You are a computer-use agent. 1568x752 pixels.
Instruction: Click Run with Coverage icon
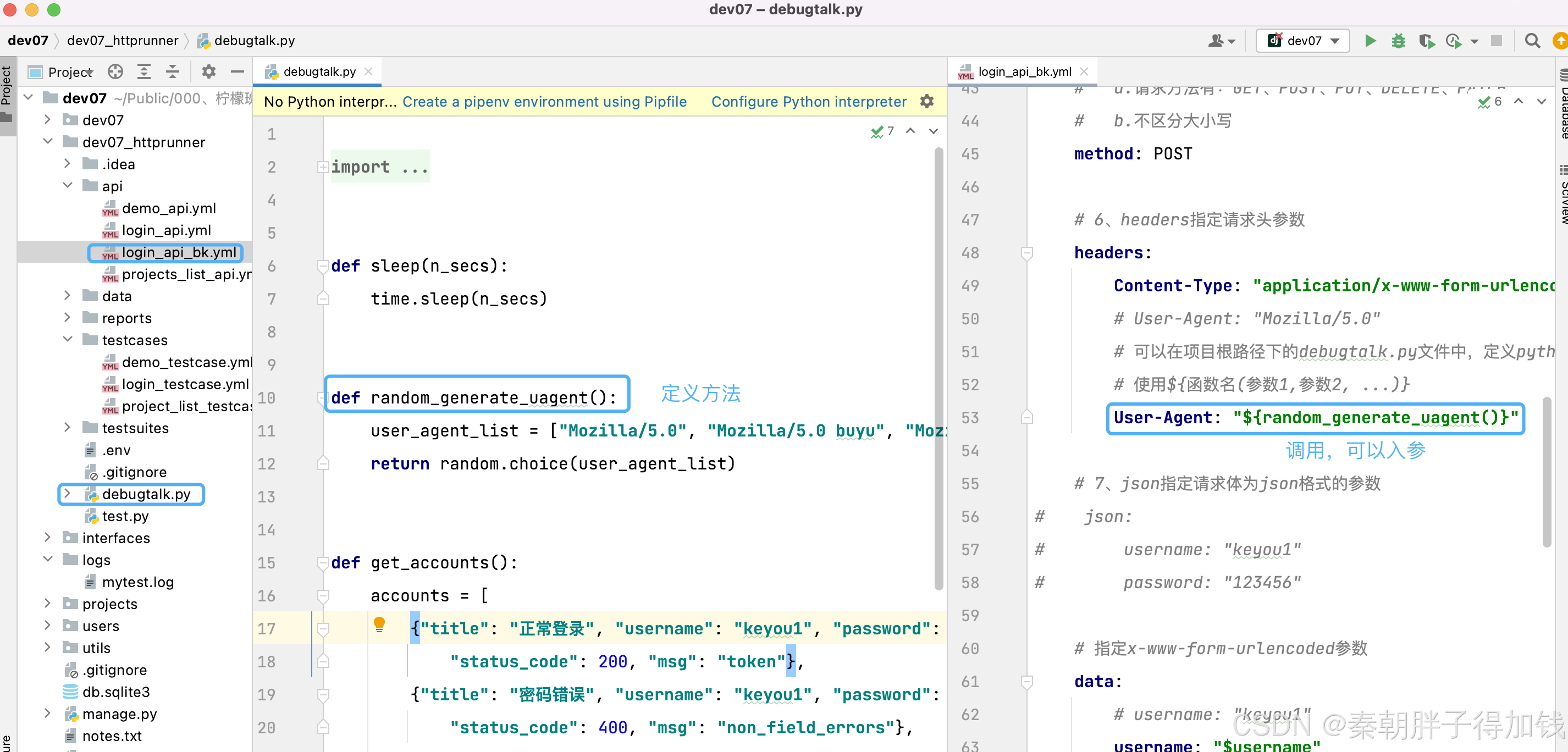[x=1426, y=41]
